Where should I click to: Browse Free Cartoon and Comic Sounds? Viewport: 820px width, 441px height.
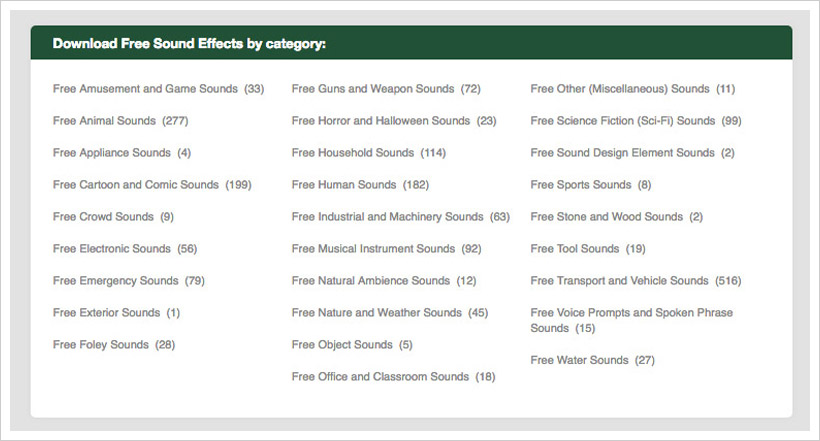click(135, 185)
